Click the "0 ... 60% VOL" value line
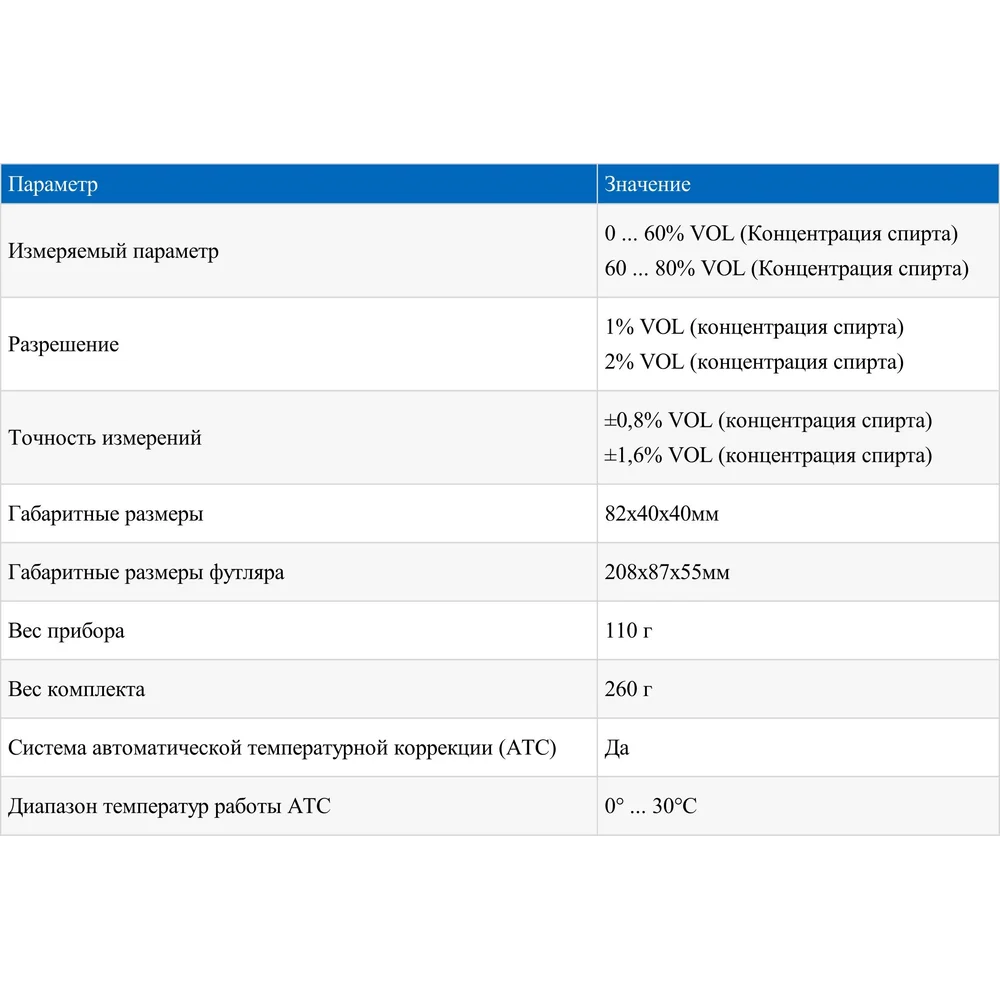The image size is (1000, 1000). [781, 234]
